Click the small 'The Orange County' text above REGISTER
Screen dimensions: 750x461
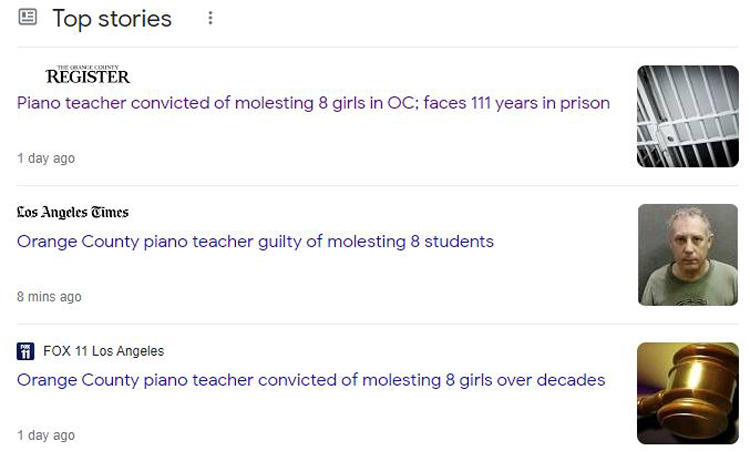[88, 67]
